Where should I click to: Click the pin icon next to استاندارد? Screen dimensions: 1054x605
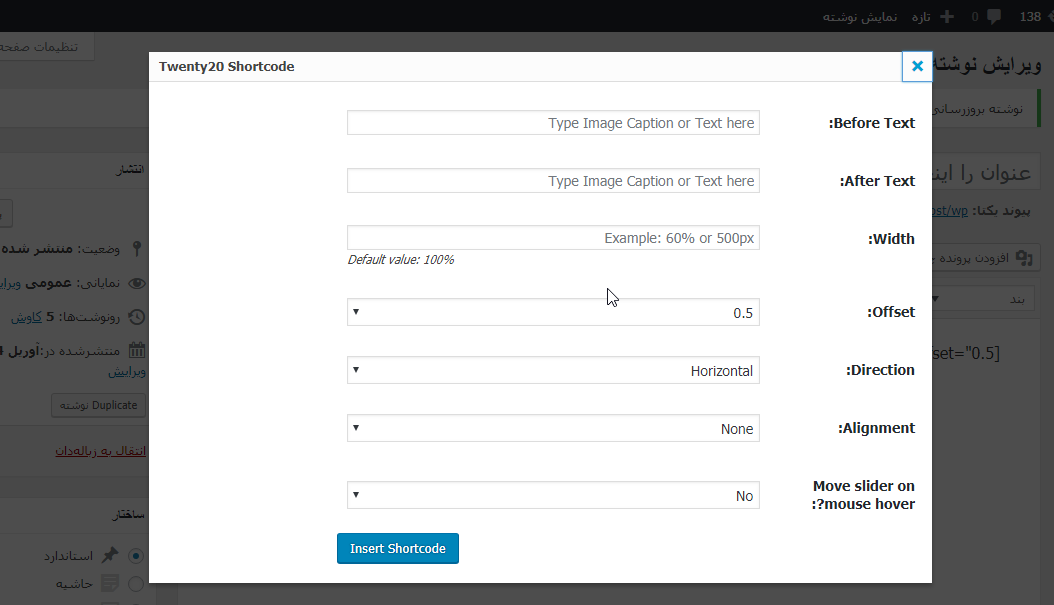[110, 555]
